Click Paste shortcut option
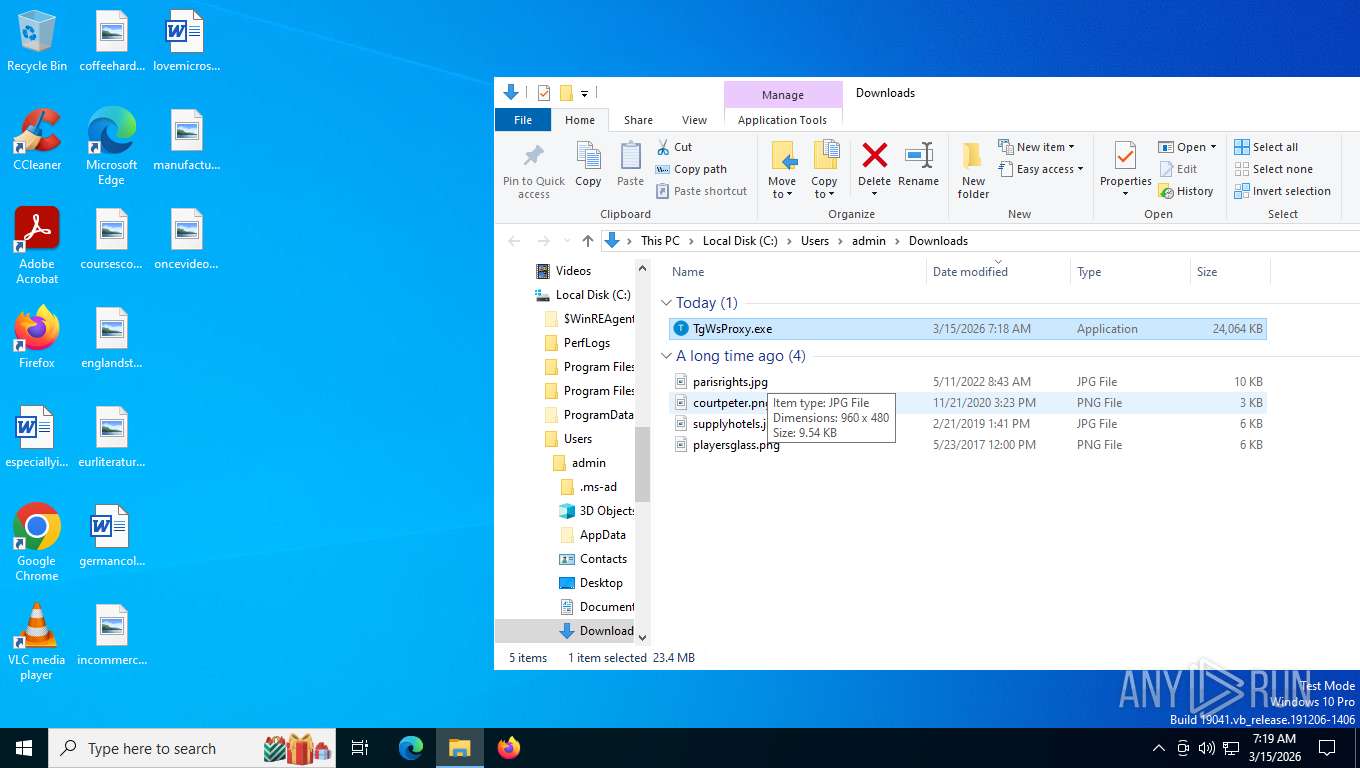 pyautogui.click(x=701, y=191)
